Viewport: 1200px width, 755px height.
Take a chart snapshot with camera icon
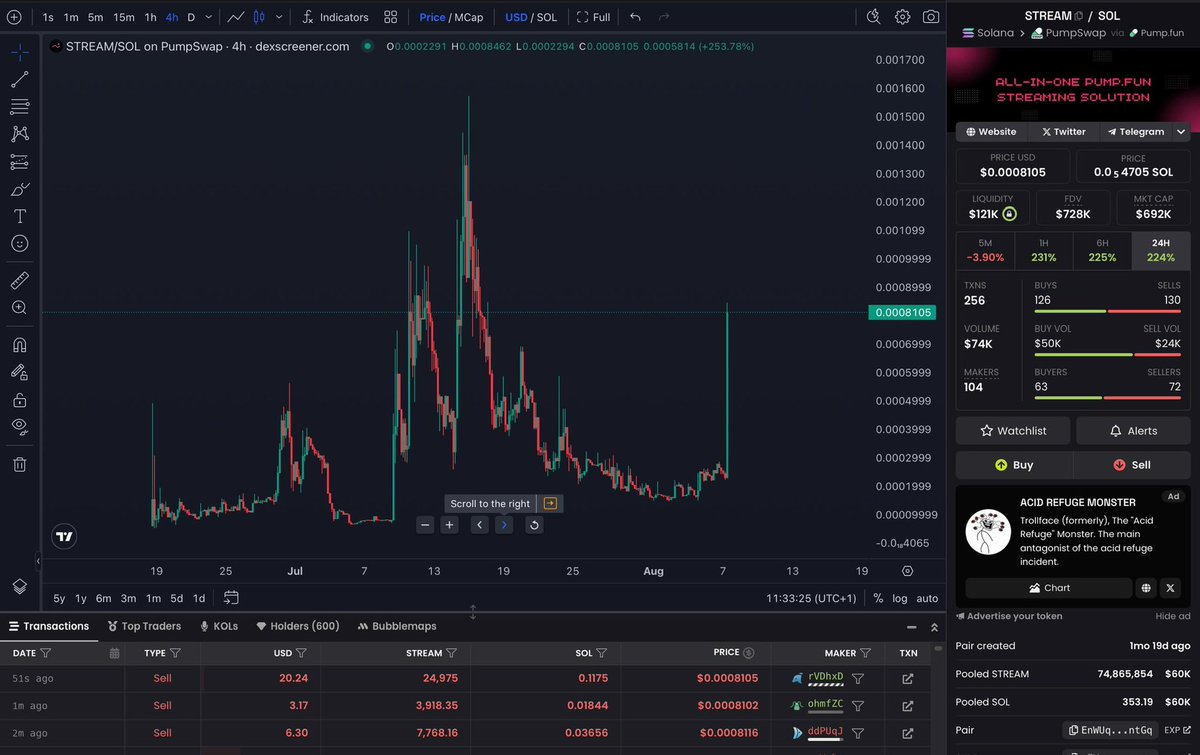click(931, 17)
